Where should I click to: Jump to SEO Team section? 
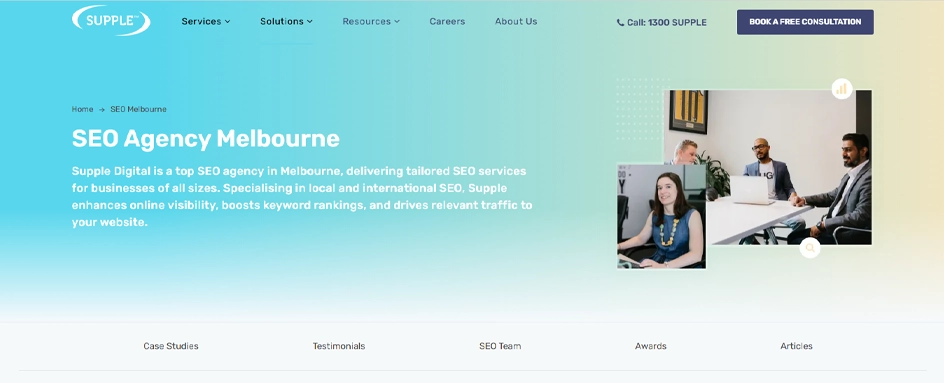click(500, 346)
